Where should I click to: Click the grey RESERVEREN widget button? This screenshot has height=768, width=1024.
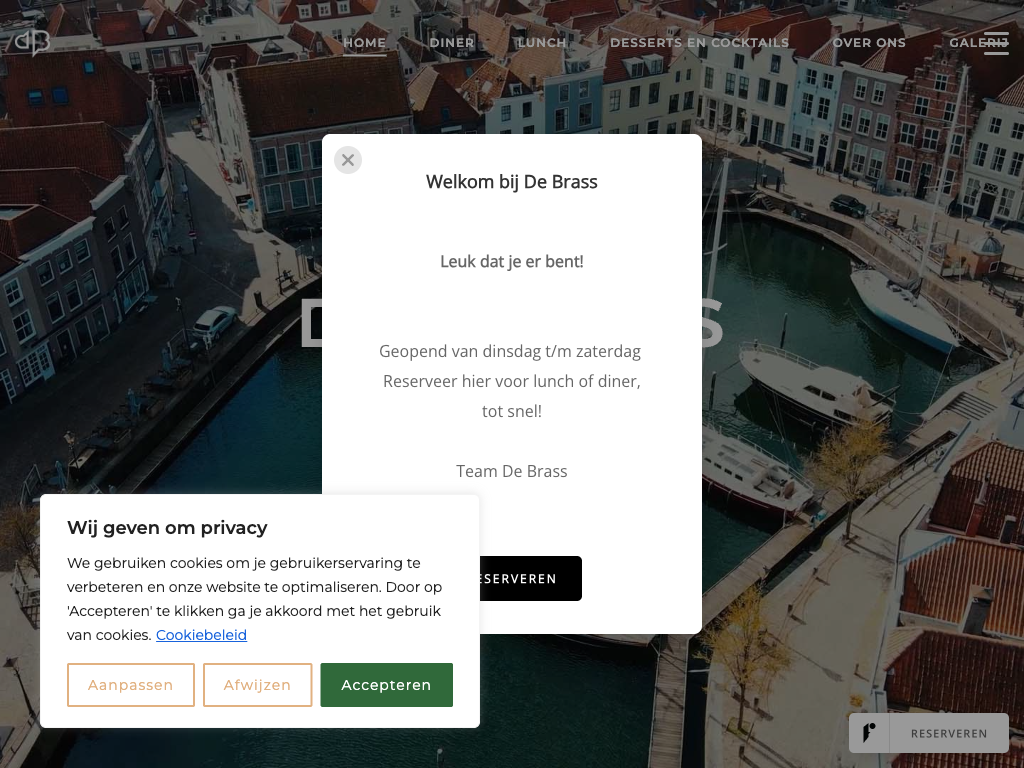(x=948, y=733)
